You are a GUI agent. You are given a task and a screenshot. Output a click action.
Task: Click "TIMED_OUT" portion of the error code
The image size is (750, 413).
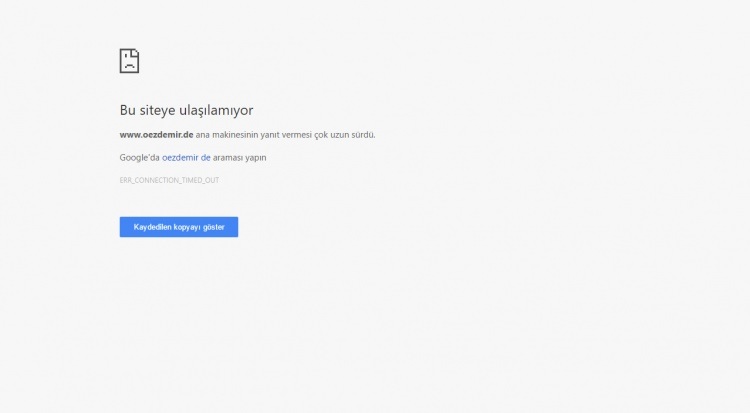(x=199, y=180)
